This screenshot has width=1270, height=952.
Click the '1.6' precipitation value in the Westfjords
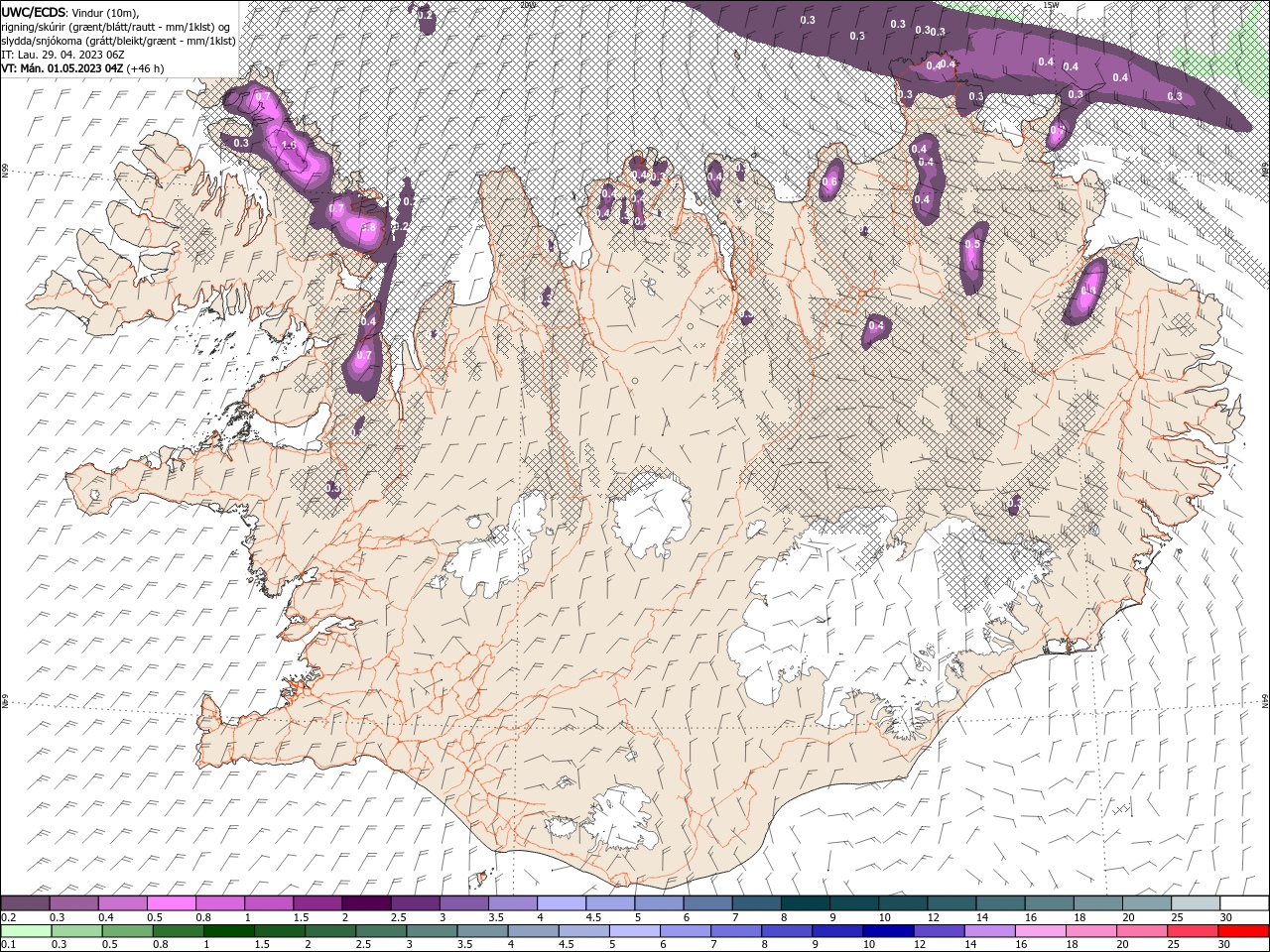pyautogui.click(x=289, y=145)
